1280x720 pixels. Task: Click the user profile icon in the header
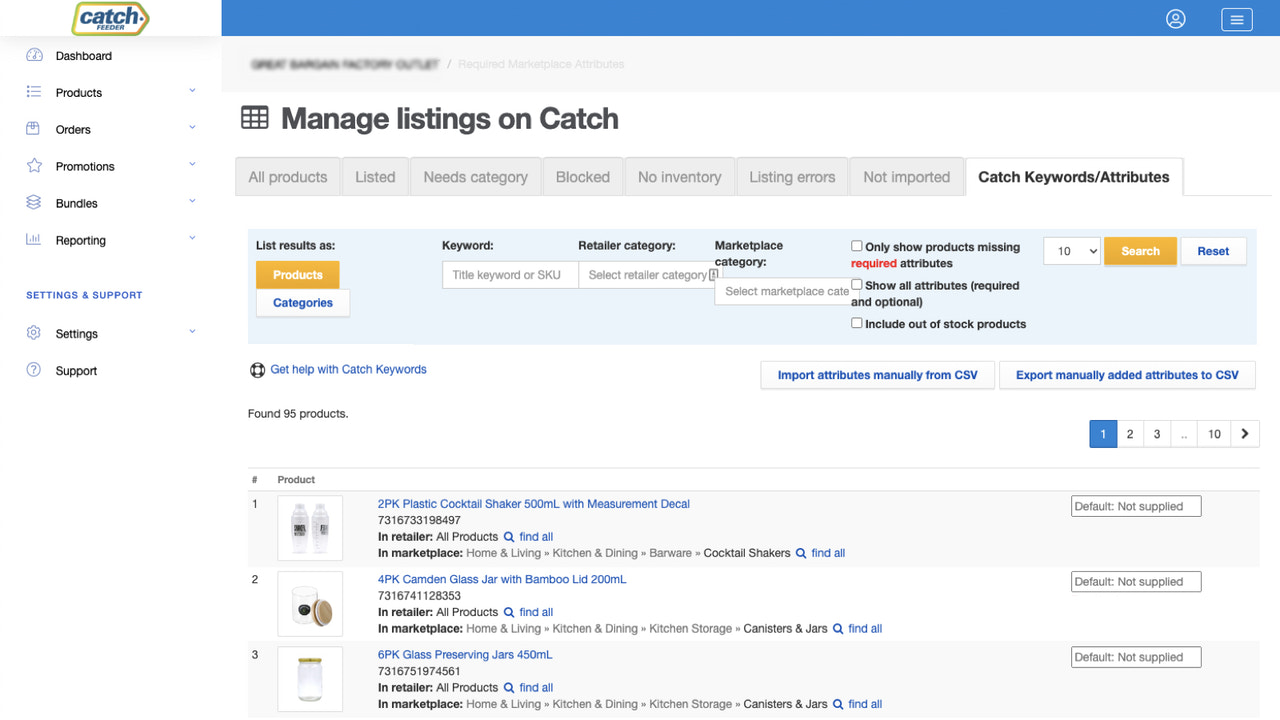coord(1176,19)
